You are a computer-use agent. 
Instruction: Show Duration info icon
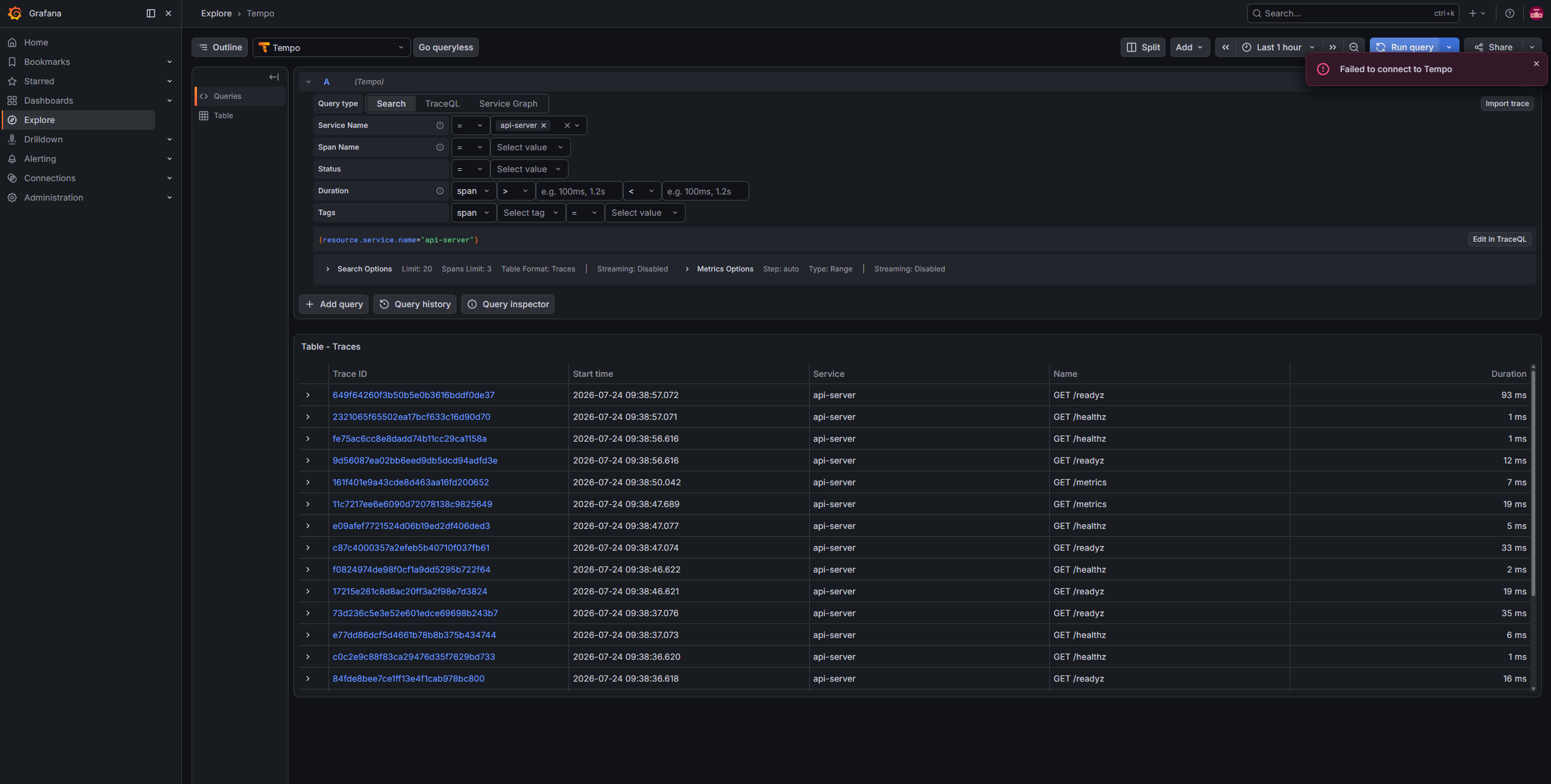(x=440, y=191)
